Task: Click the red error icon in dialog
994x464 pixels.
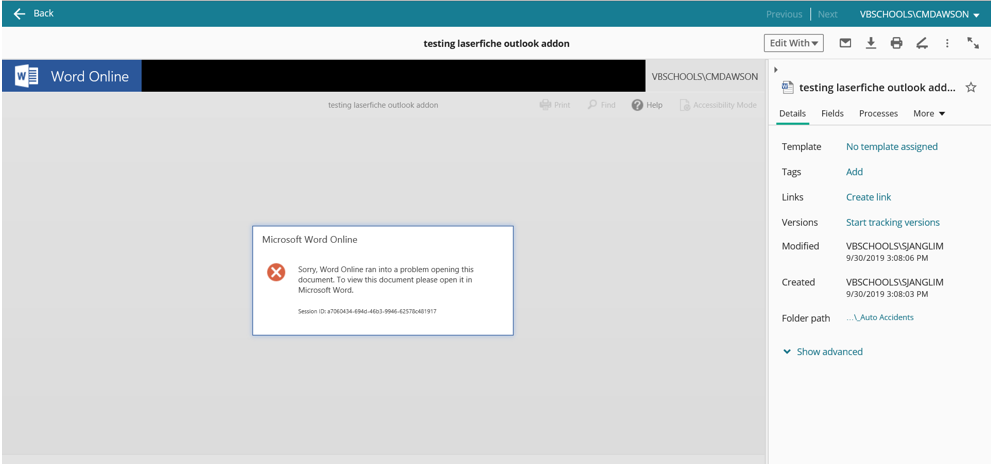Action: click(276, 273)
